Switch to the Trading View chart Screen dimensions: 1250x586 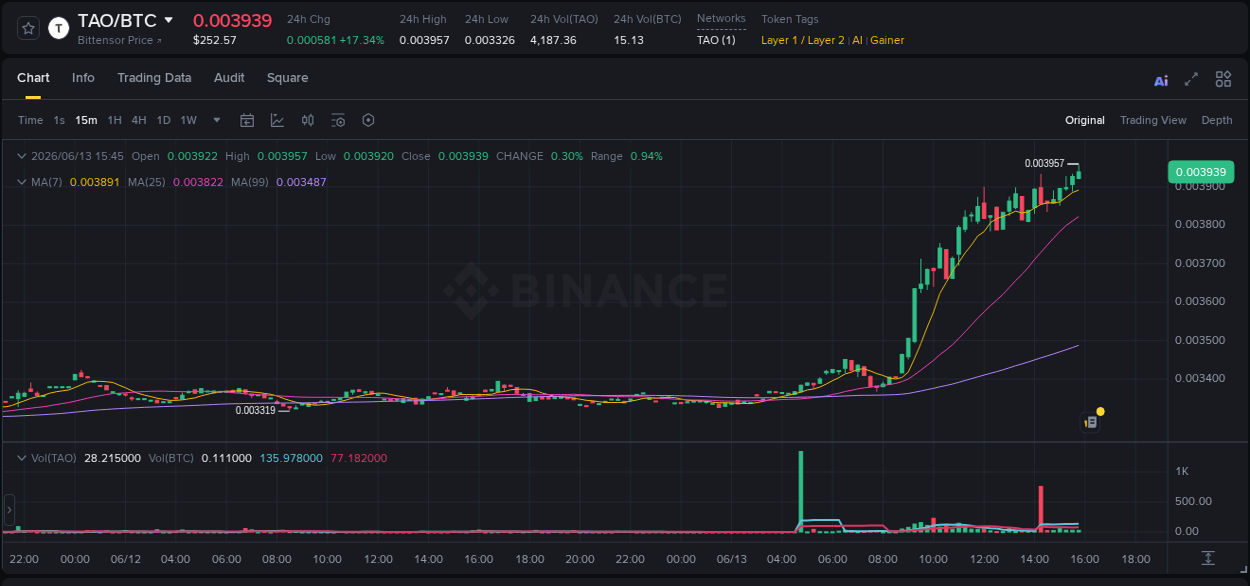tap(1153, 120)
